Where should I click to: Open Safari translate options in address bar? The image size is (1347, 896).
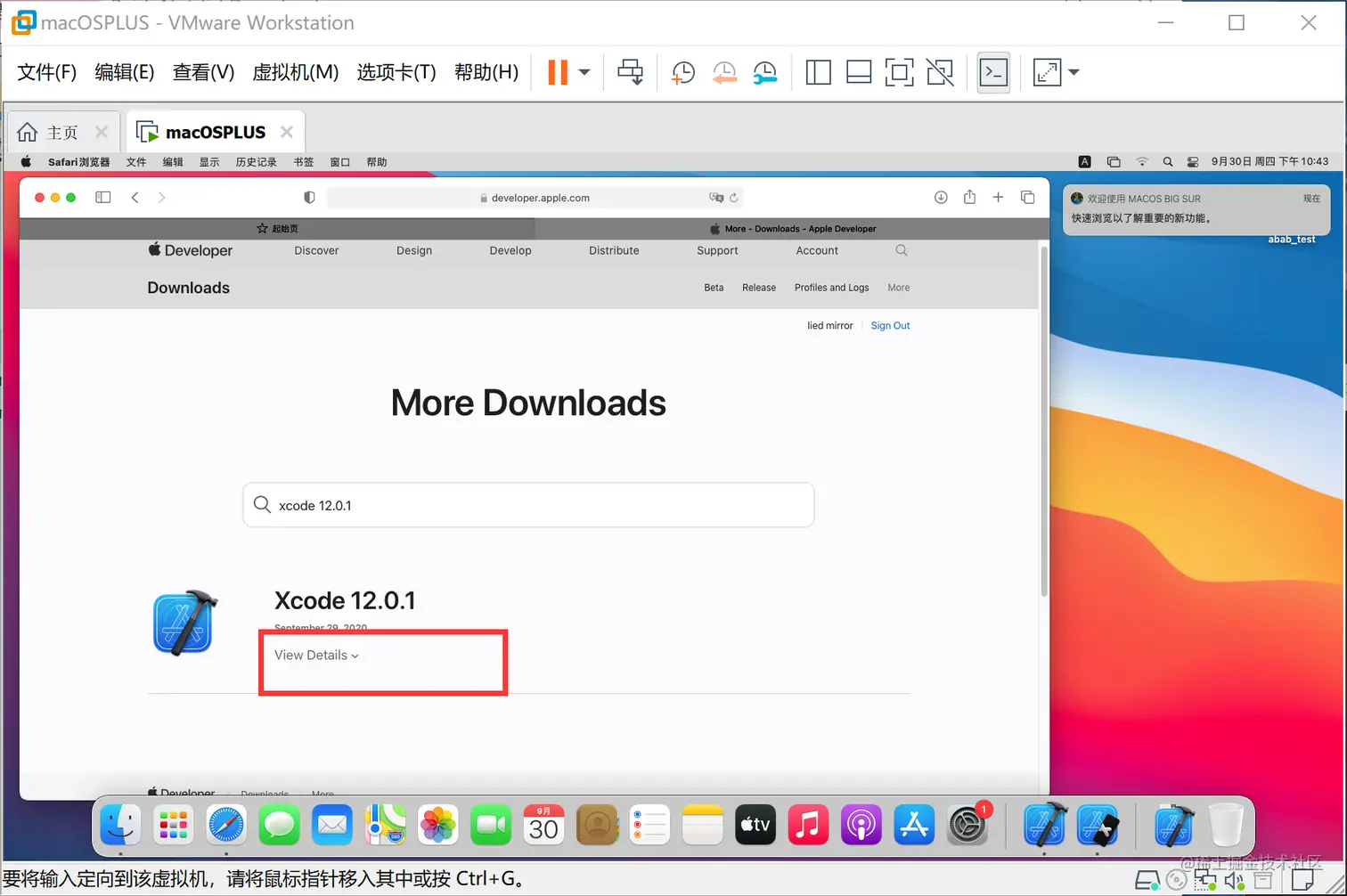coord(716,198)
